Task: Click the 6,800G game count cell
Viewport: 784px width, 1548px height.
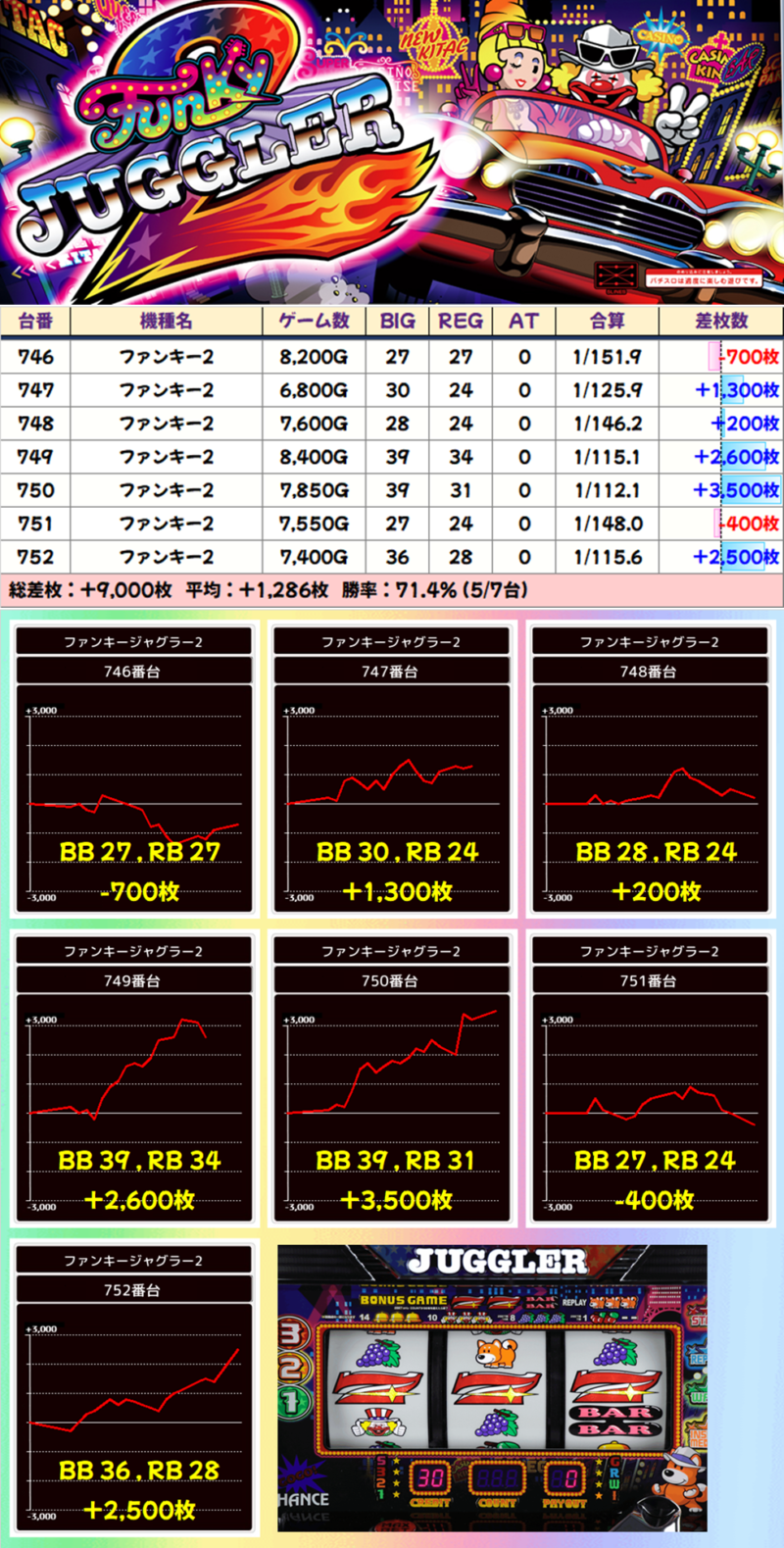Action: coord(314,390)
